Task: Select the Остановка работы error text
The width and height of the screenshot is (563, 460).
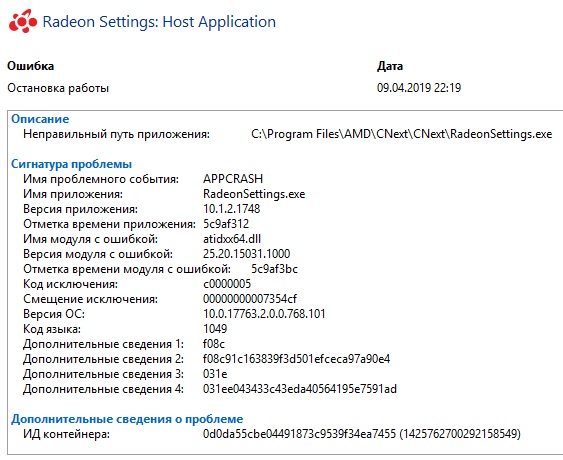Action: coord(58,88)
